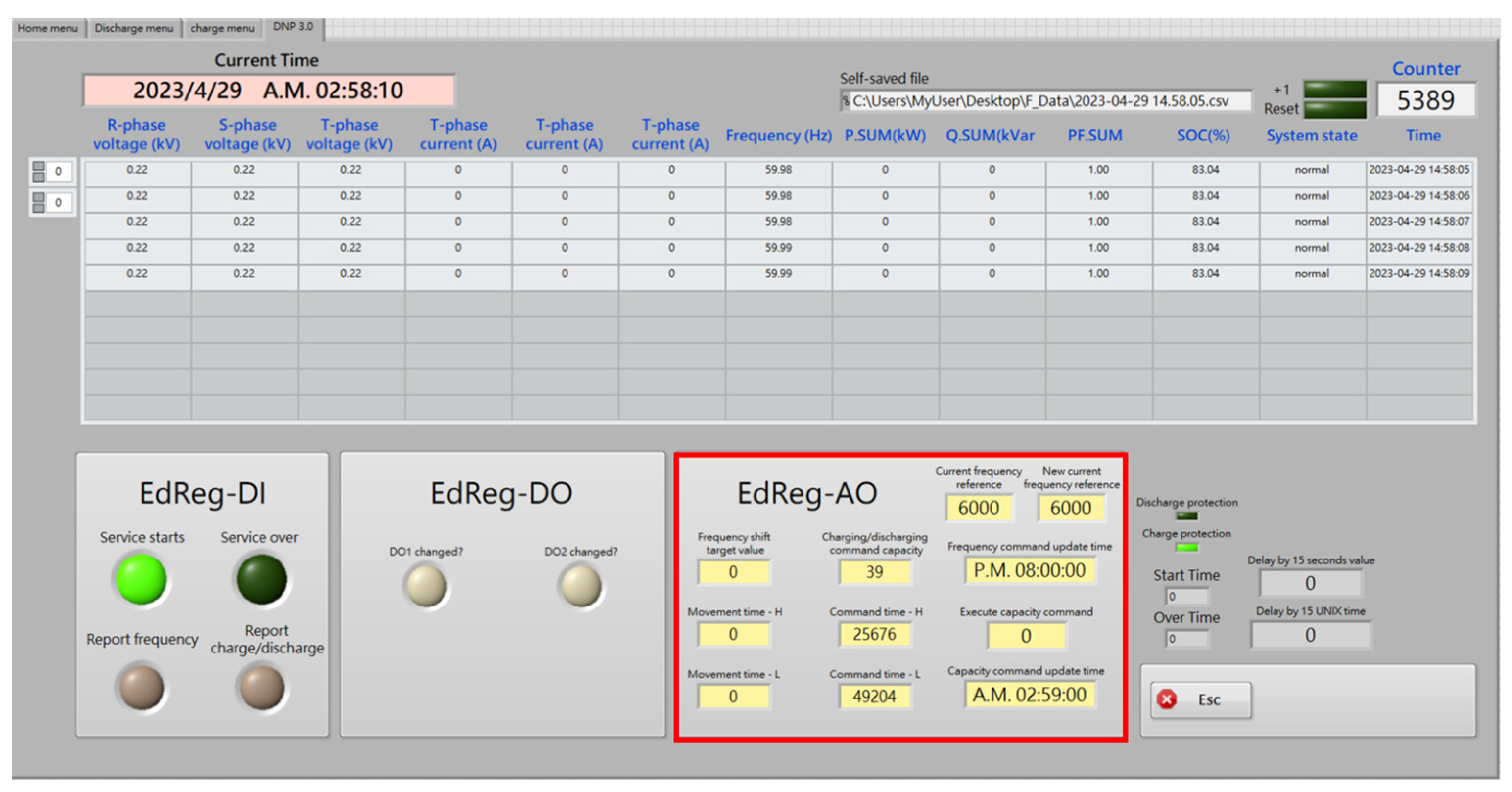Click the DO1 changed indicator
1512x792 pixels.
(x=426, y=586)
